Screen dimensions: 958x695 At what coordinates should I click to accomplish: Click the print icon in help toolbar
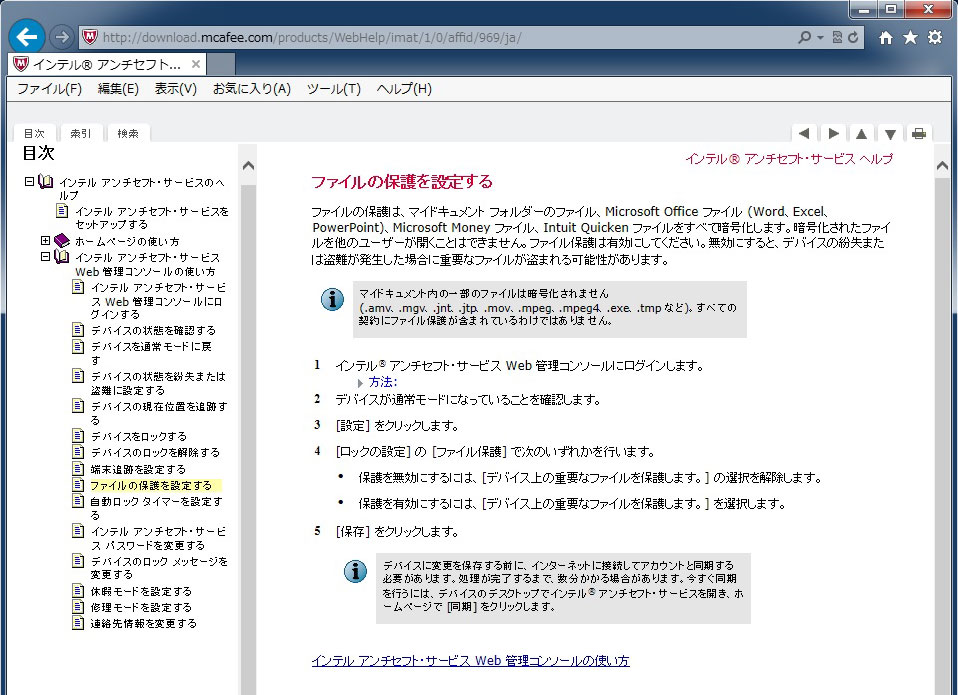tap(918, 133)
